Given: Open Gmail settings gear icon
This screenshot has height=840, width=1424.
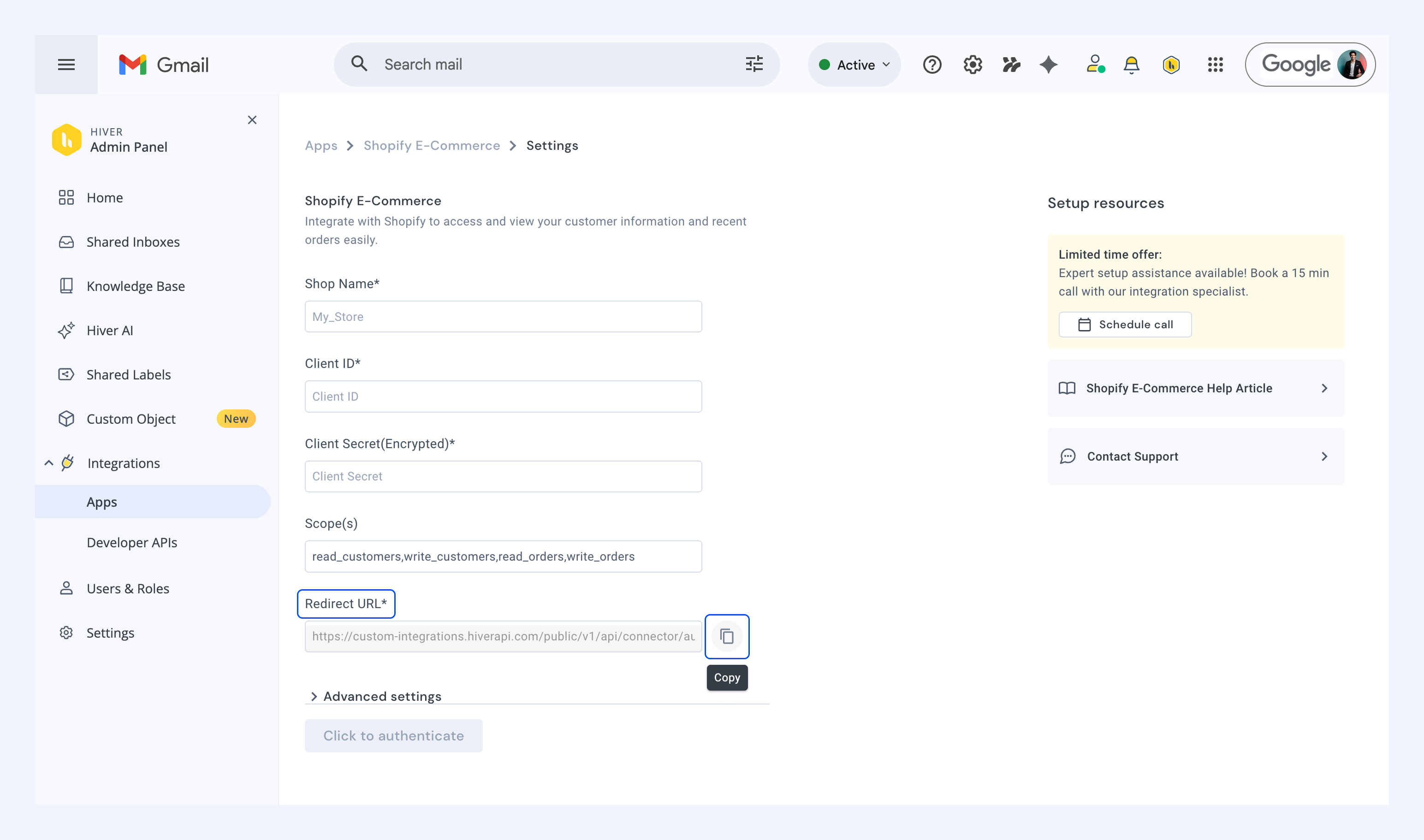Looking at the screenshot, I should point(973,65).
